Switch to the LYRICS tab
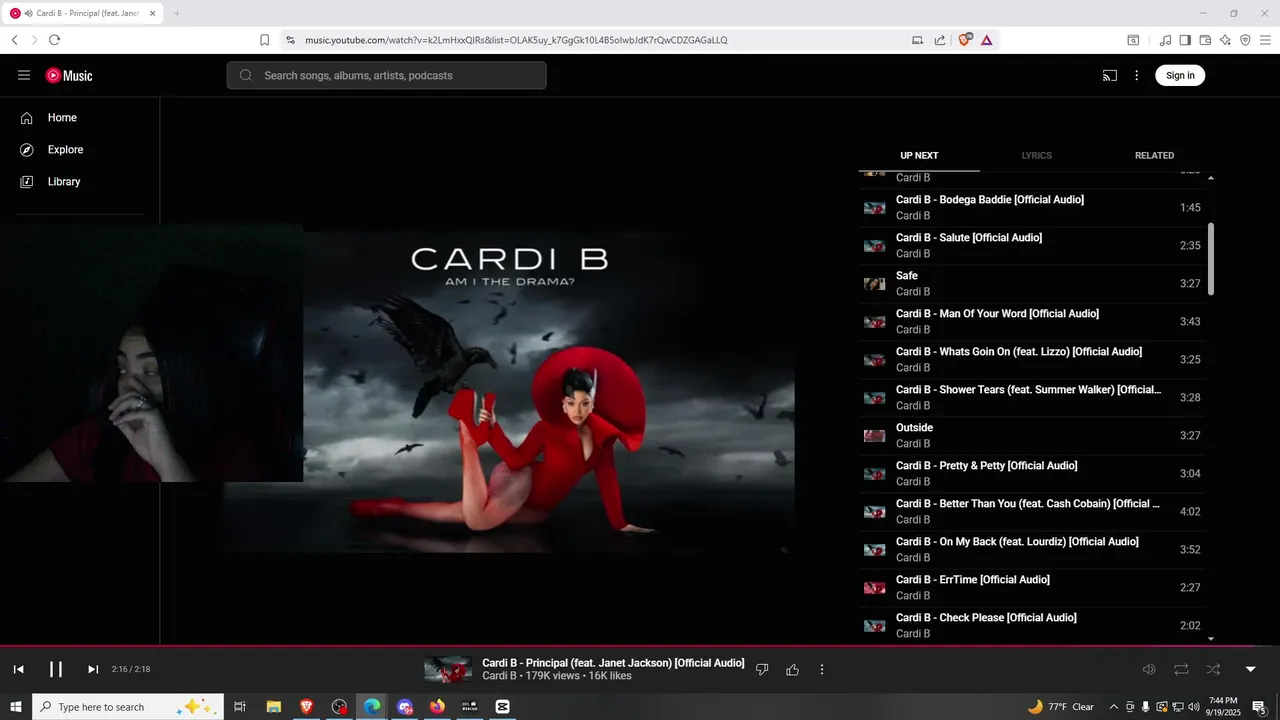 (x=1036, y=156)
